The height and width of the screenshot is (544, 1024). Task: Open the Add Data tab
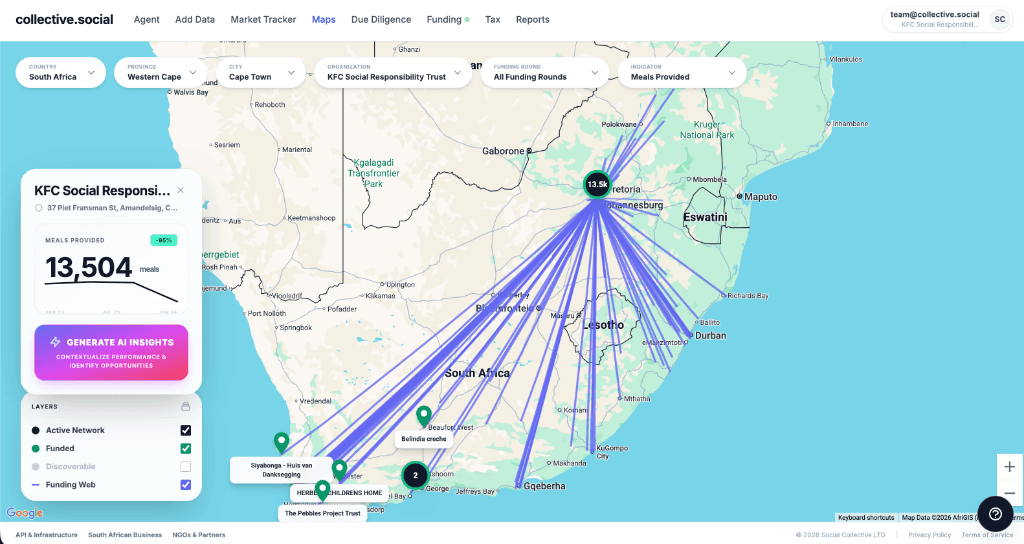click(195, 20)
